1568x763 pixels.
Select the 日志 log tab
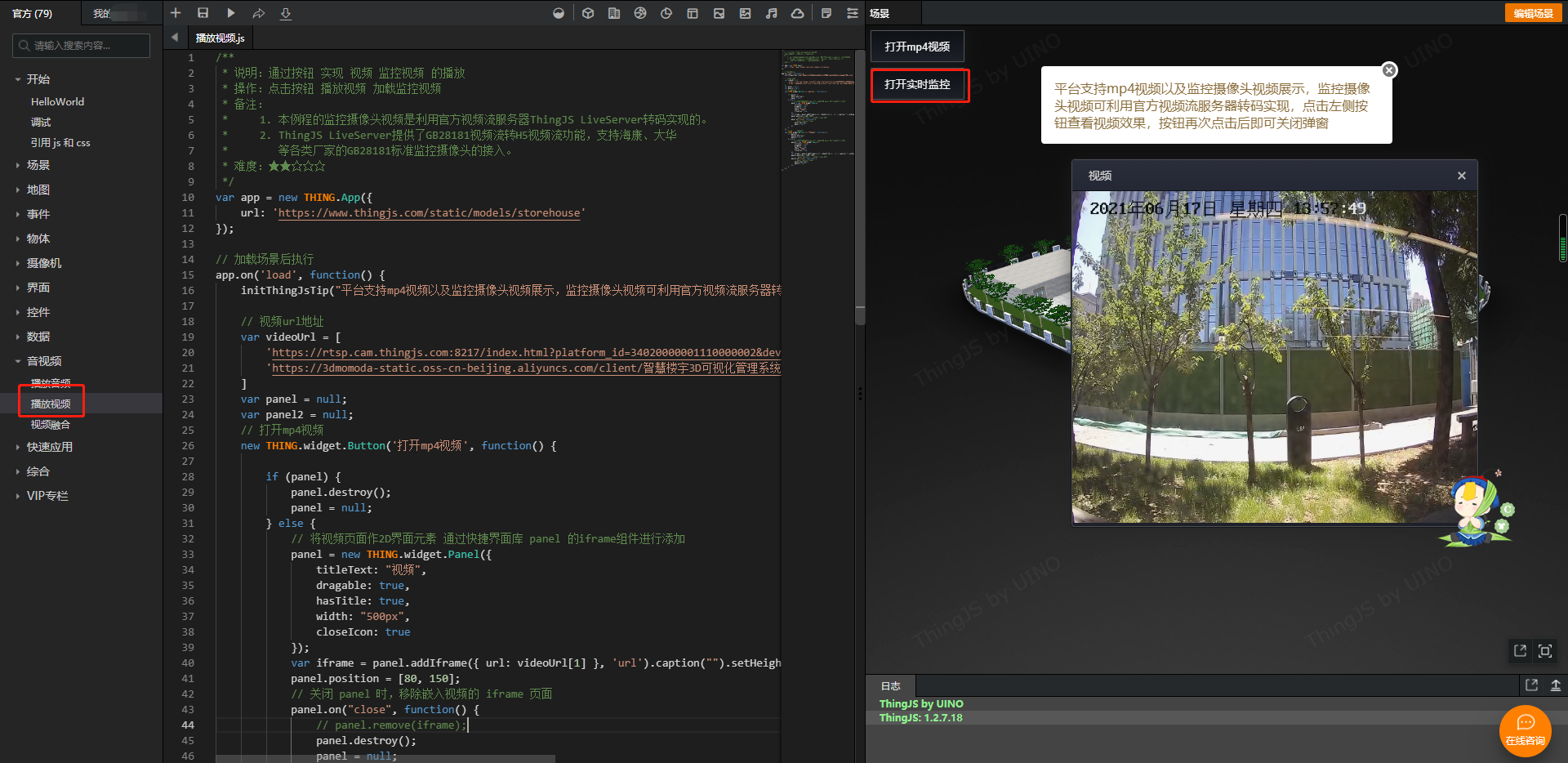click(891, 686)
